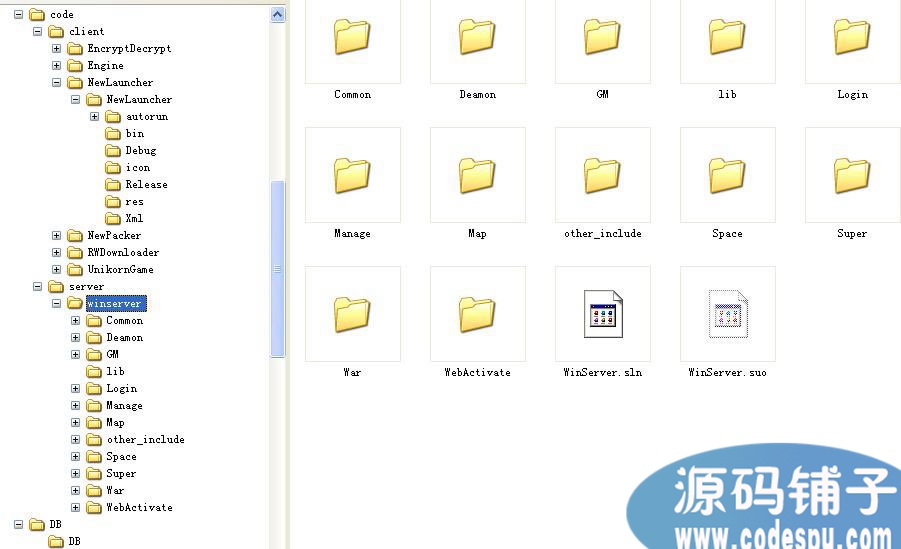Viewport: 901px width, 549px height.
Task: Select the inner NewLauncher tree item
Action: 139,99
